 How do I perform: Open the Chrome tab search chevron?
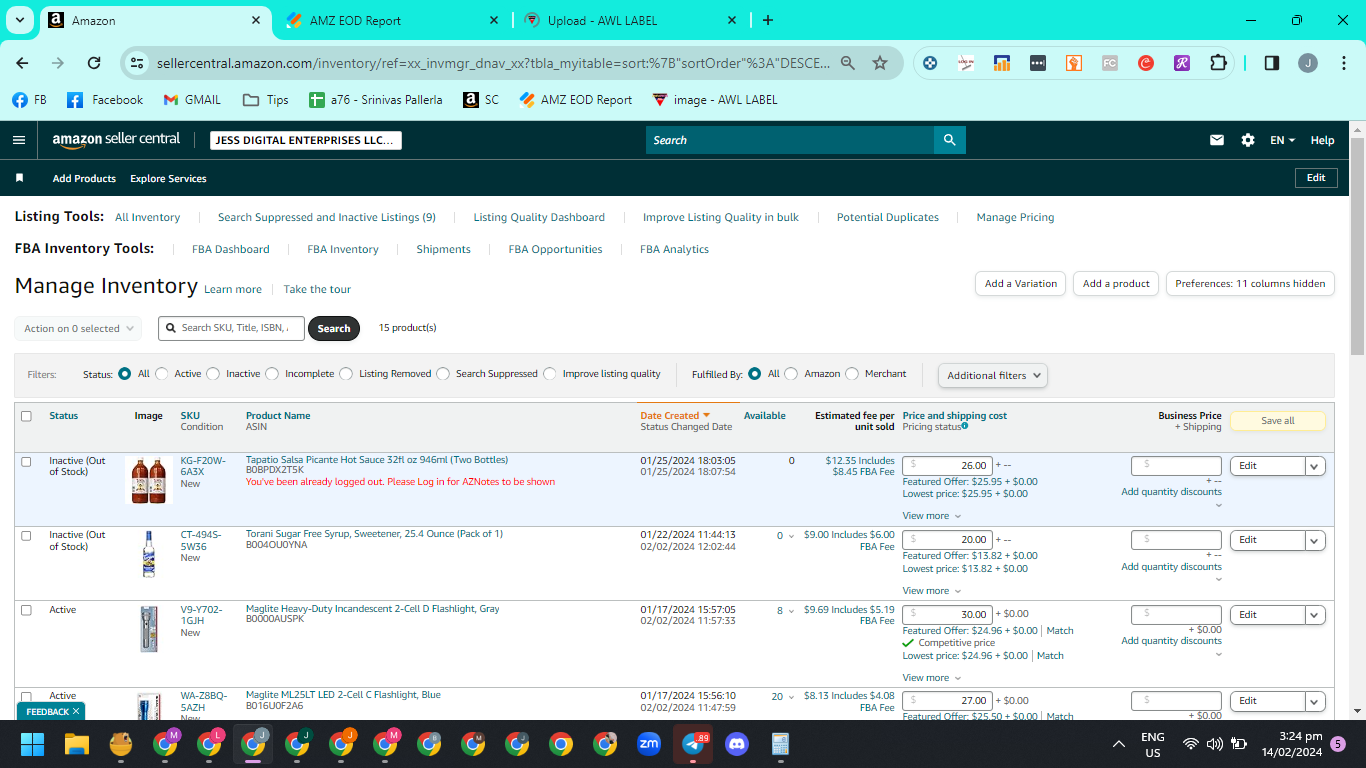click(19, 20)
